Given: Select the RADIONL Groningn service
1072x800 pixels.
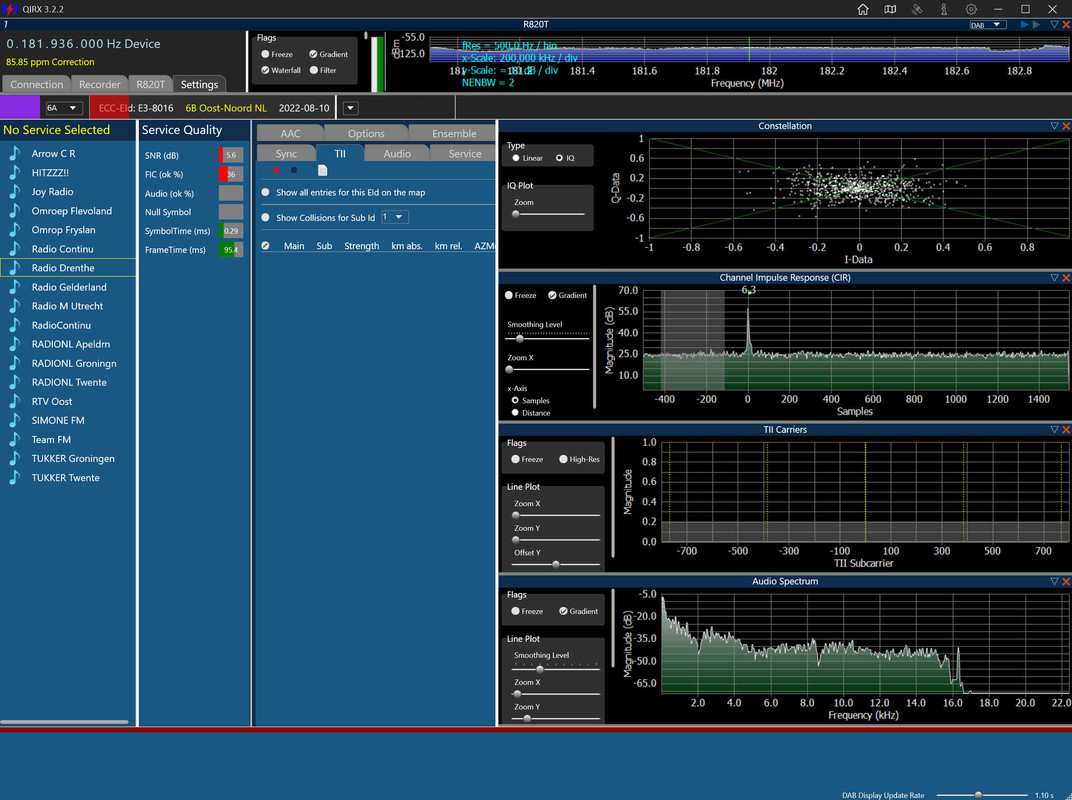Looking at the screenshot, I should 68,363.
